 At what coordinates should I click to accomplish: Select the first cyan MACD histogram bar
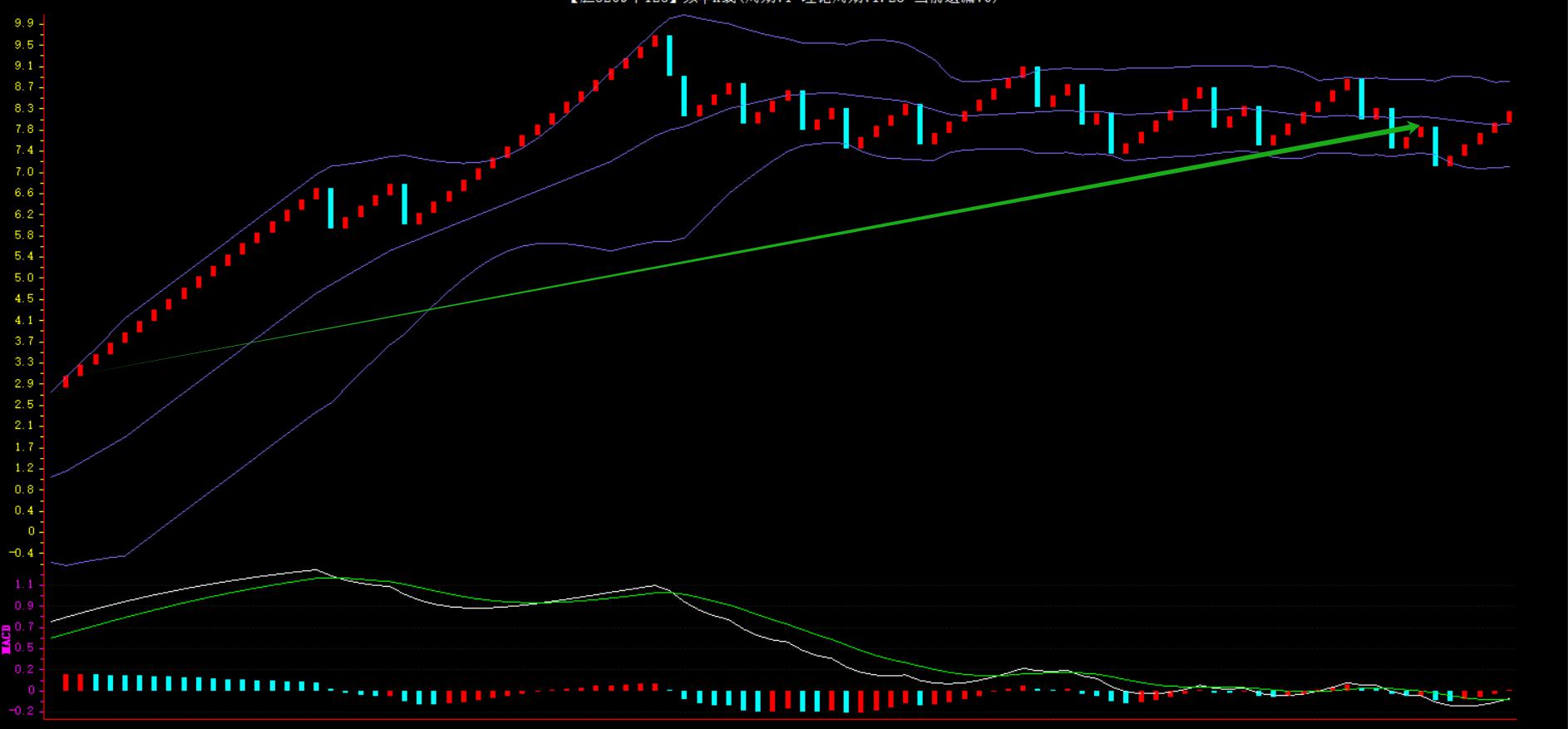[96, 682]
